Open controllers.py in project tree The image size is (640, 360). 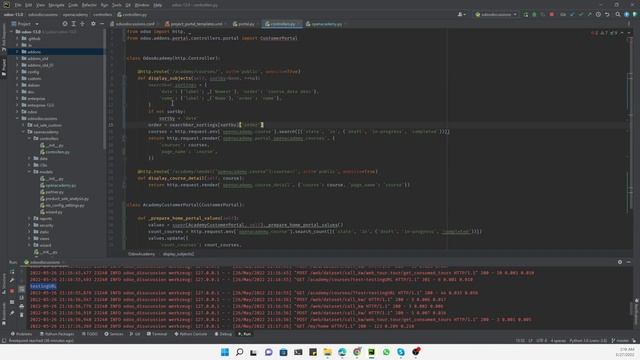tap(55, 152)
